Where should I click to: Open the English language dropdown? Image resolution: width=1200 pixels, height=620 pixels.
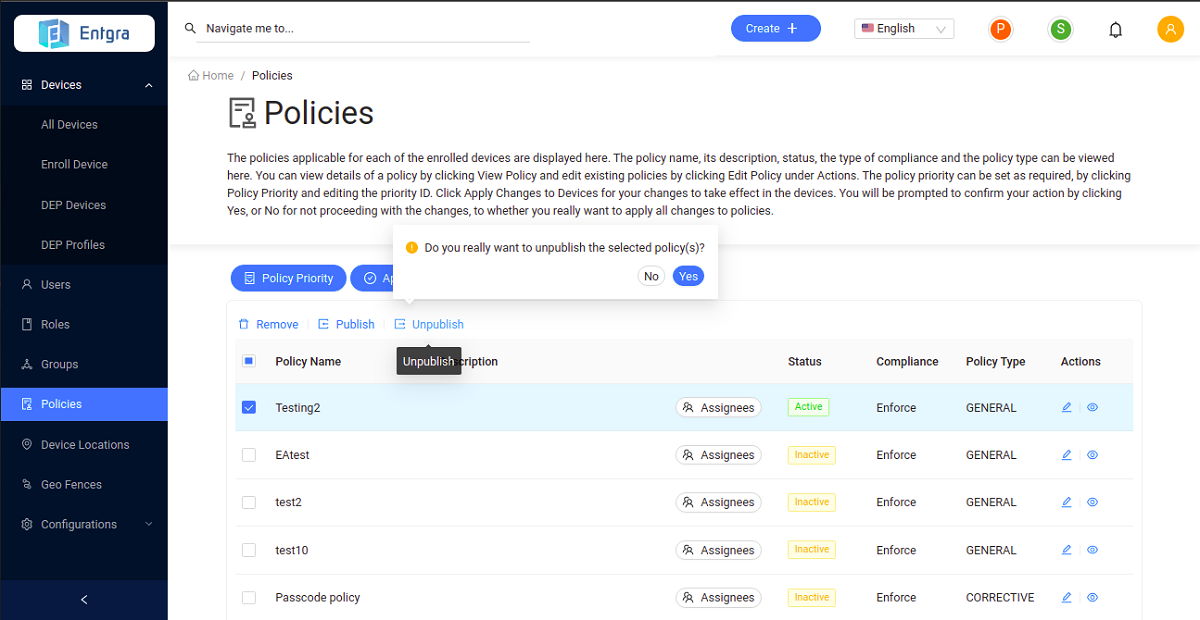pos(904,29)
